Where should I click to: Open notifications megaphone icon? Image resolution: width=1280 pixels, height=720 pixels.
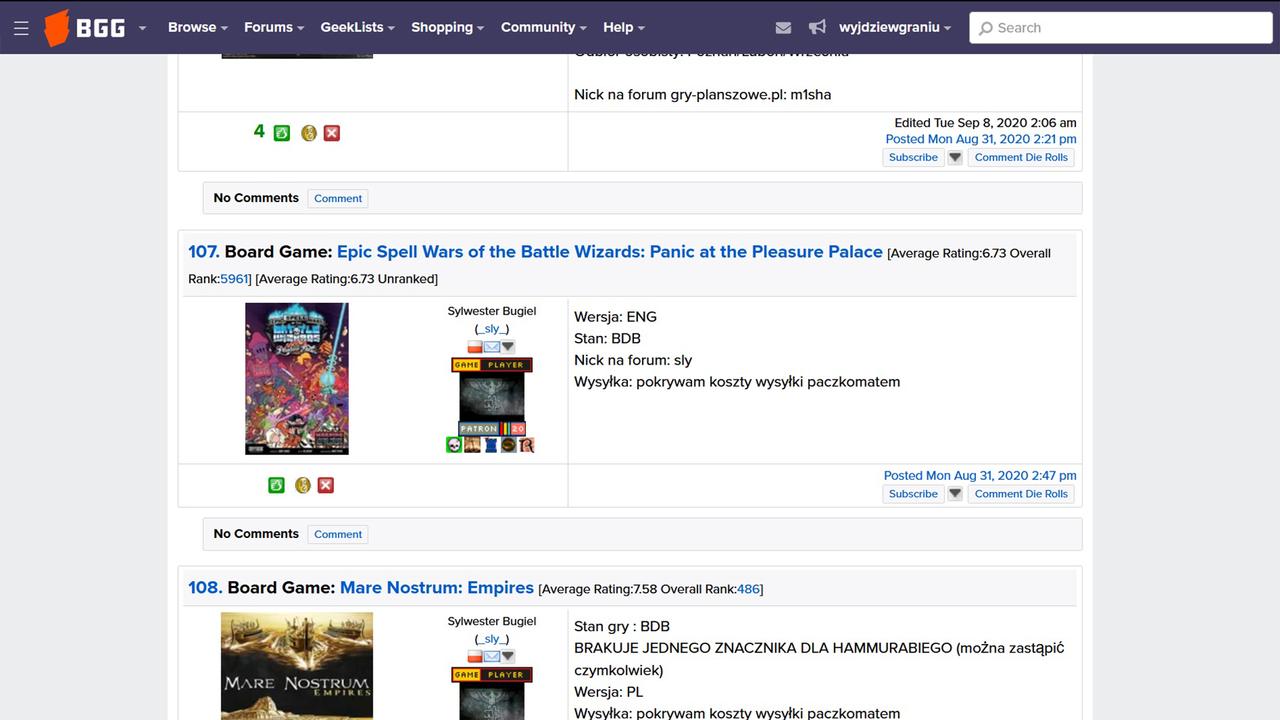(x=817, y=28)
